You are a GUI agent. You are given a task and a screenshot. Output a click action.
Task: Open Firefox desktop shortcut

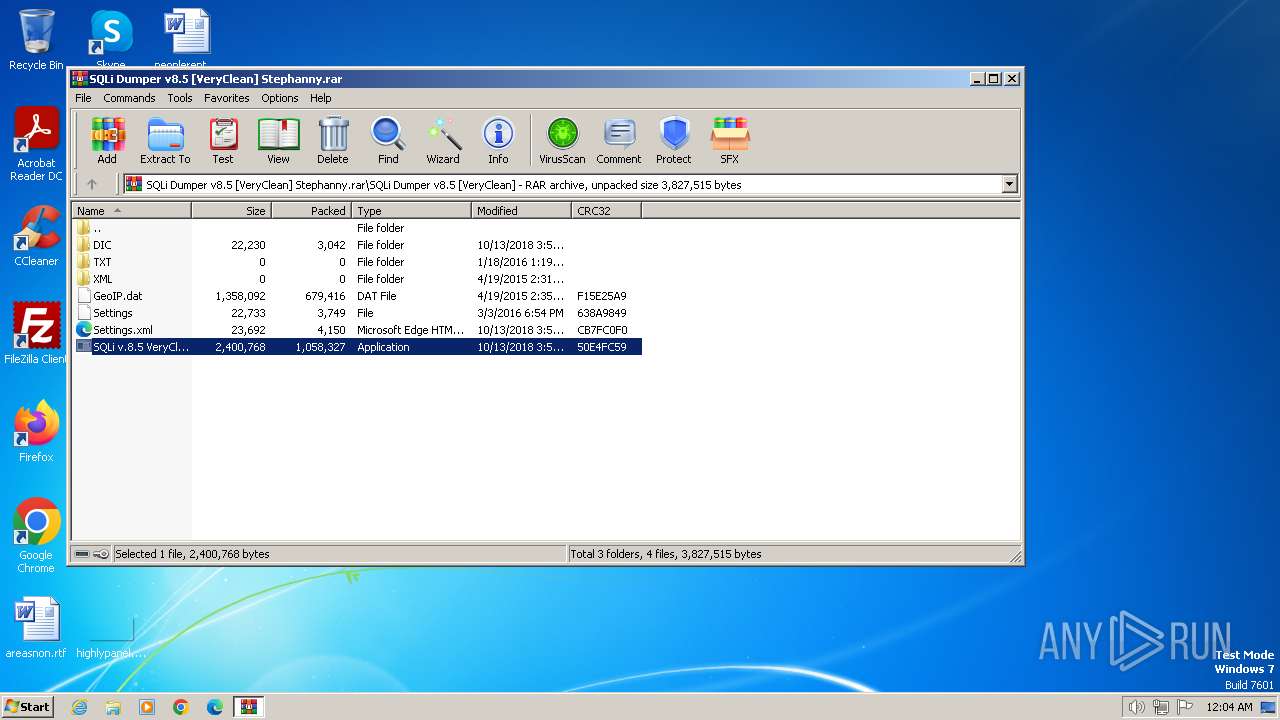click(x=36, y=432)
